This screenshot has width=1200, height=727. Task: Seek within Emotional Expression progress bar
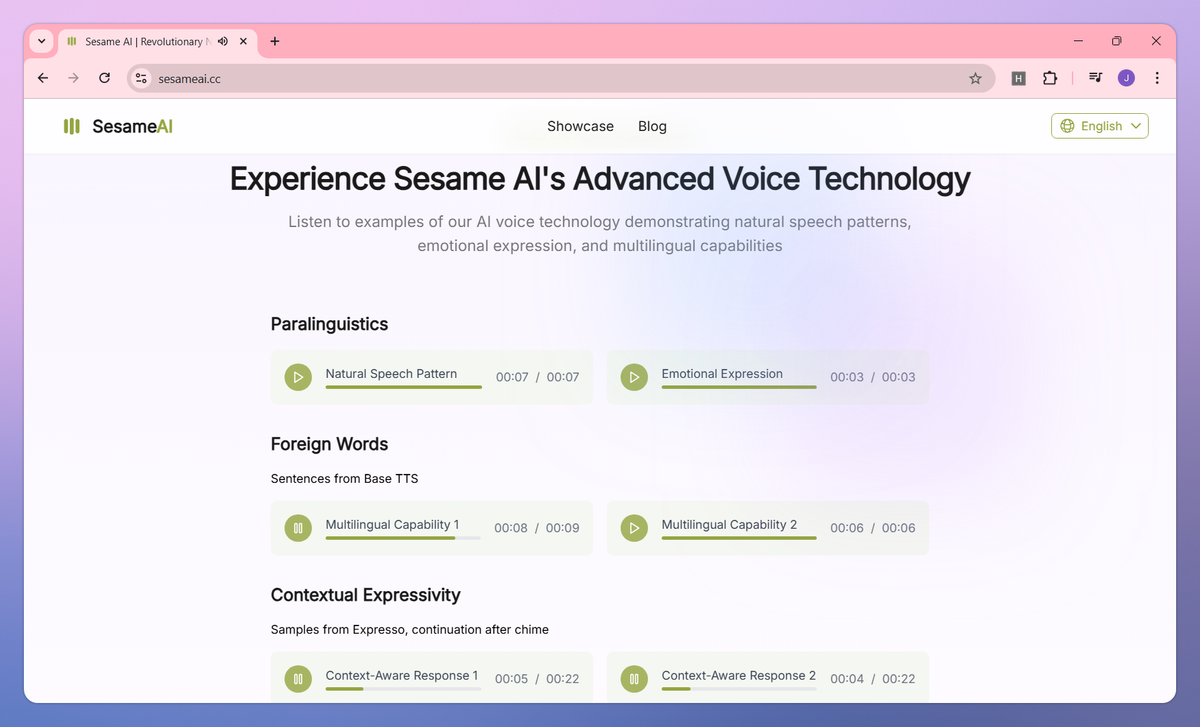(739, 387)
